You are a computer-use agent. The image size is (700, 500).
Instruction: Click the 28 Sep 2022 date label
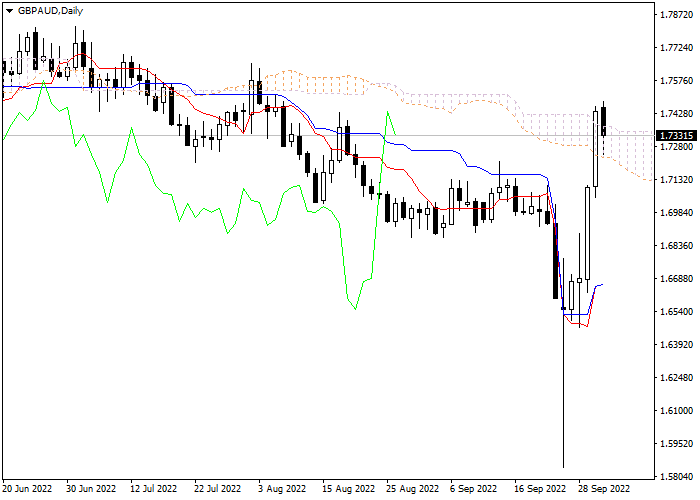(604, 489)
